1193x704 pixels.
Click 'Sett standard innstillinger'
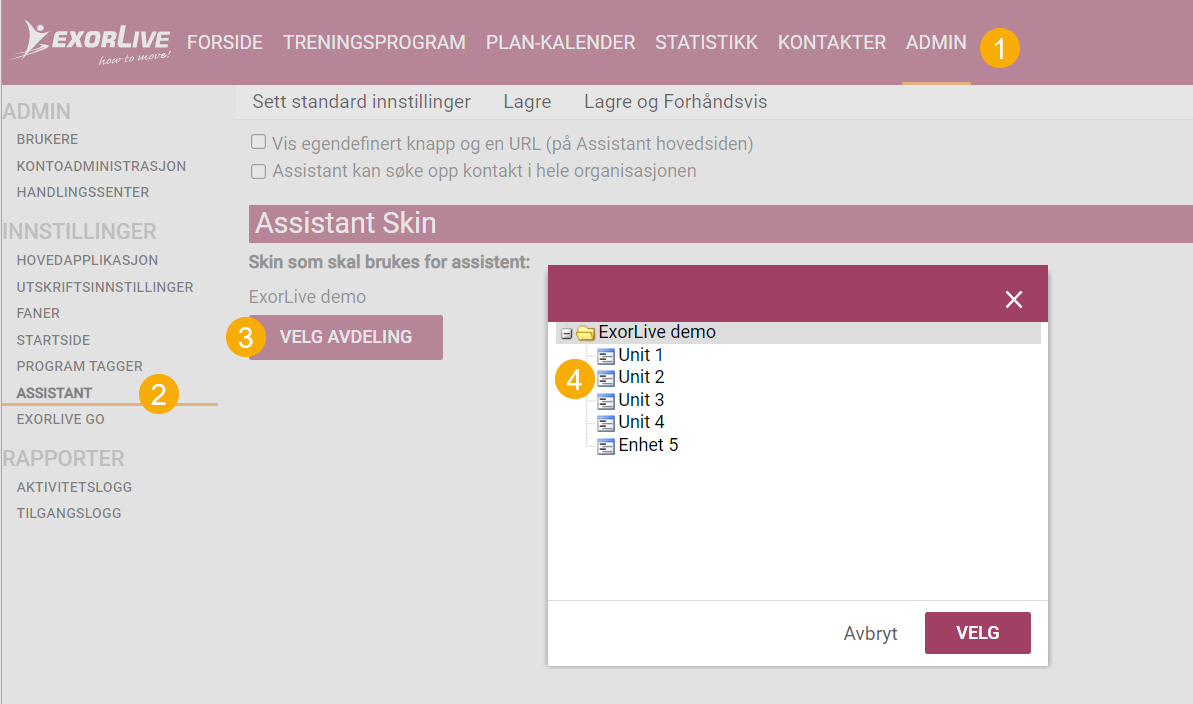[361, 102]
